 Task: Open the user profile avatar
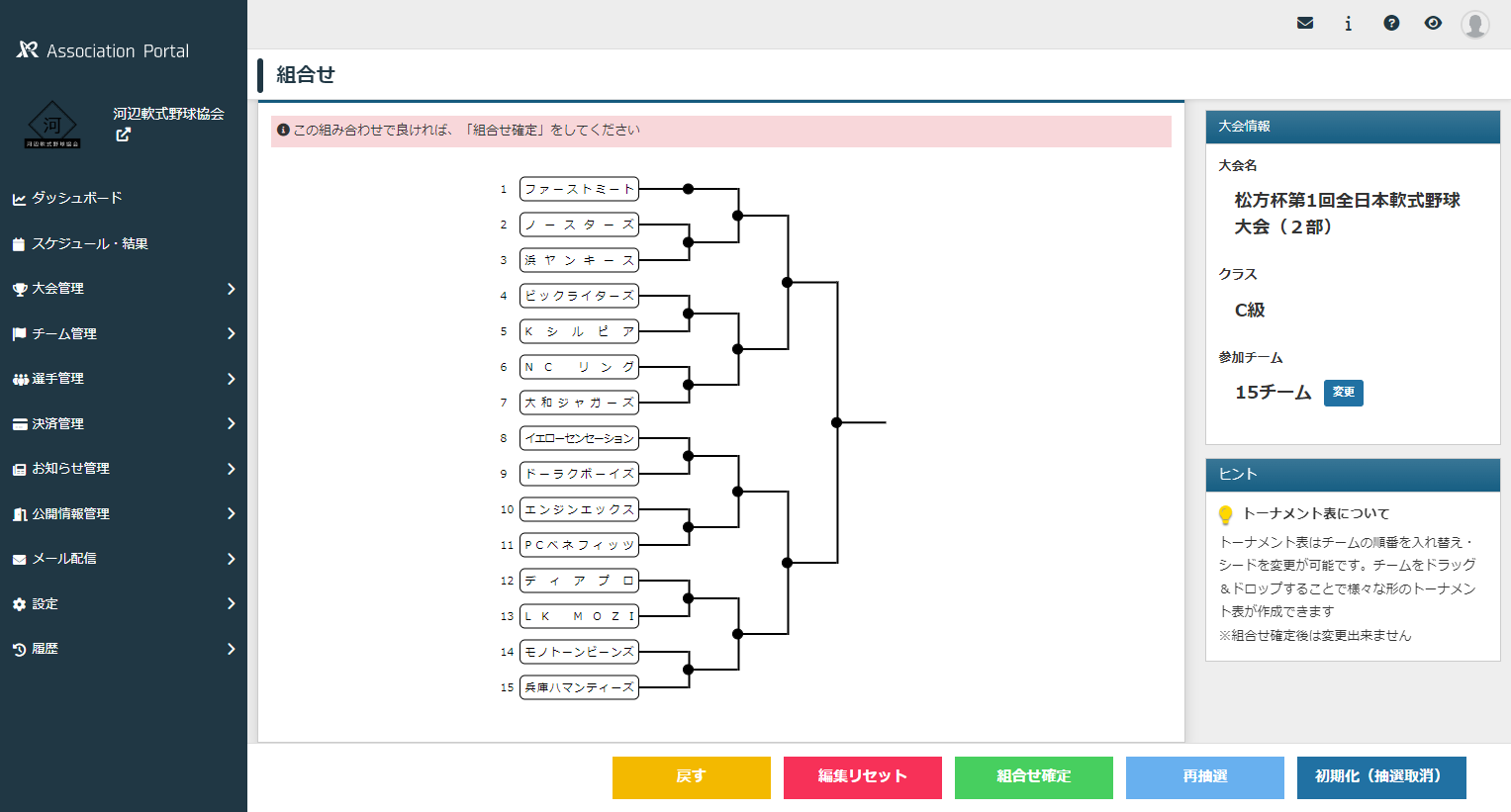[1474, 24]
